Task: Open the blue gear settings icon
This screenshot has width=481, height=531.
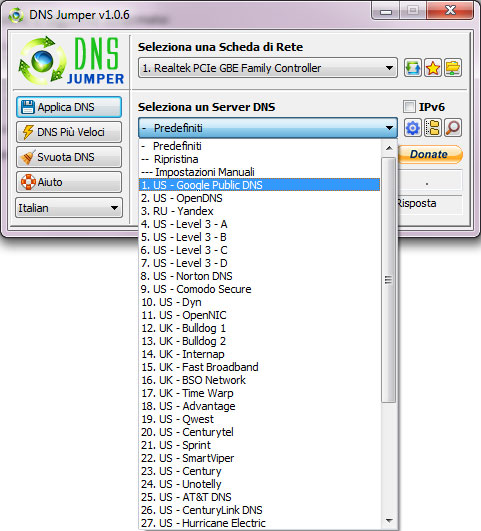Action: coord(413,128)
